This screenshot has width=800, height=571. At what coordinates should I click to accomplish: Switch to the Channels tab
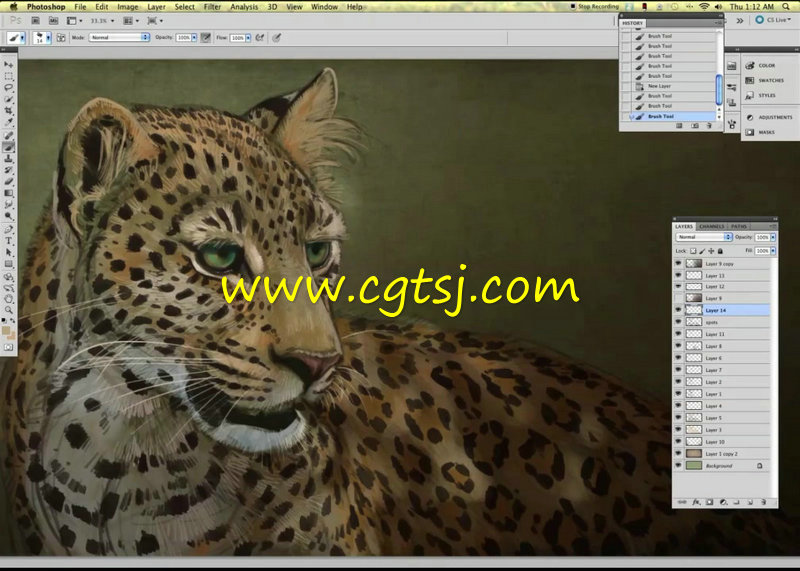coord(712,226)
